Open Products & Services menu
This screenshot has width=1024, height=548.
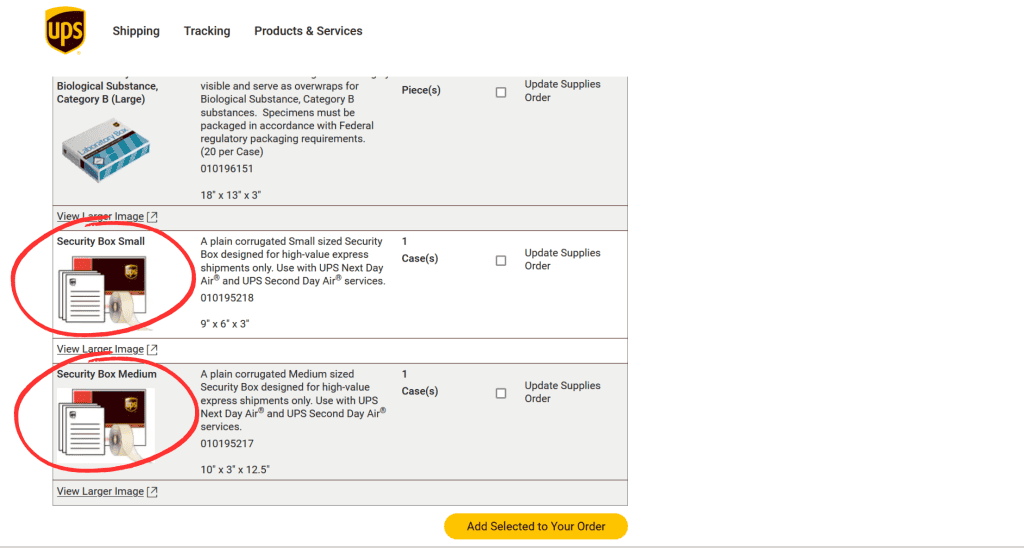(308, 31)
